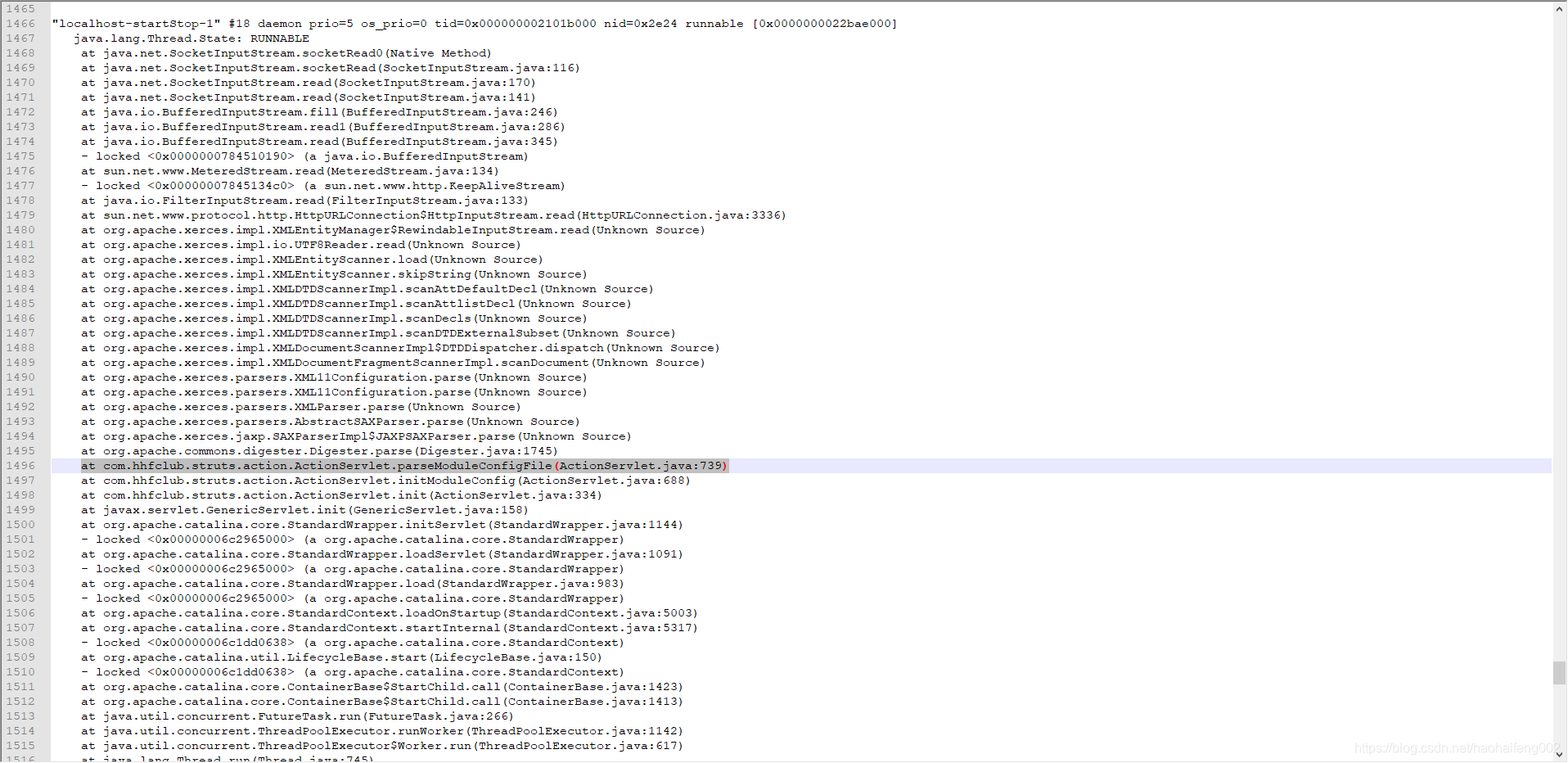
Task: Click the scroll up arrow
Action: (1559, 9)
